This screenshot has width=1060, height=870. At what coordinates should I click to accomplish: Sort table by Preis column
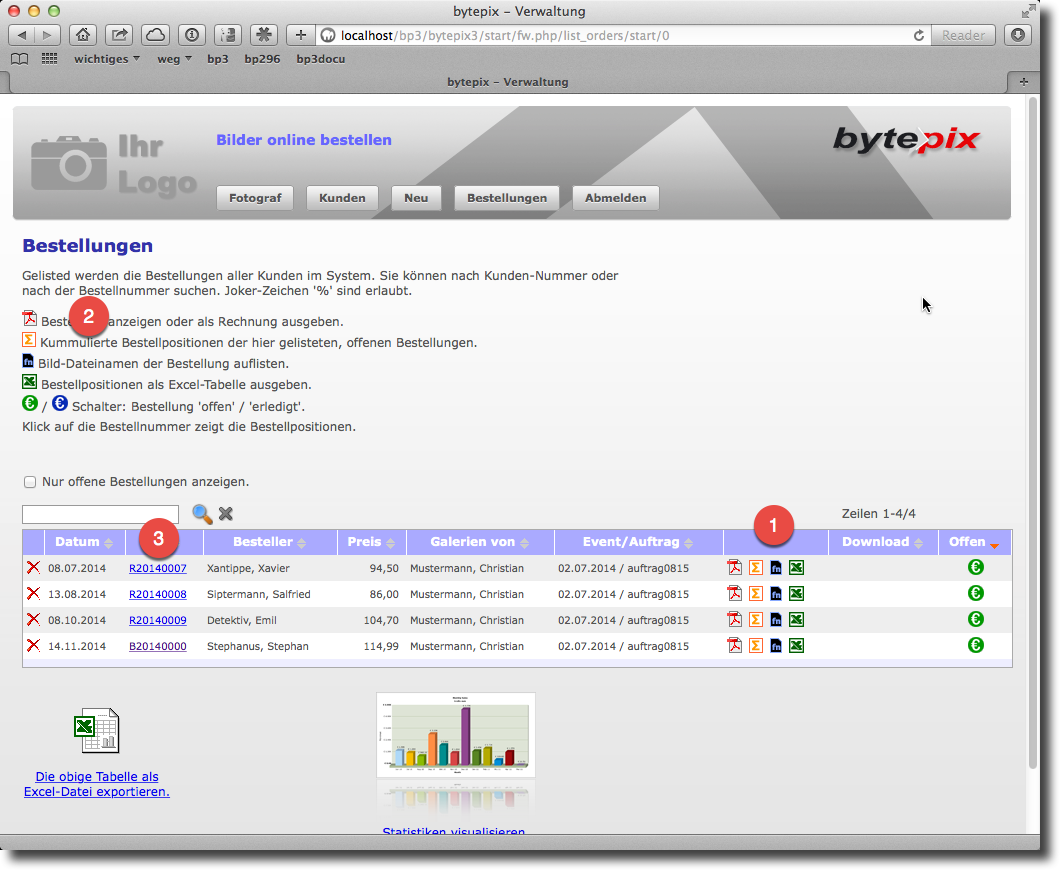371,542
